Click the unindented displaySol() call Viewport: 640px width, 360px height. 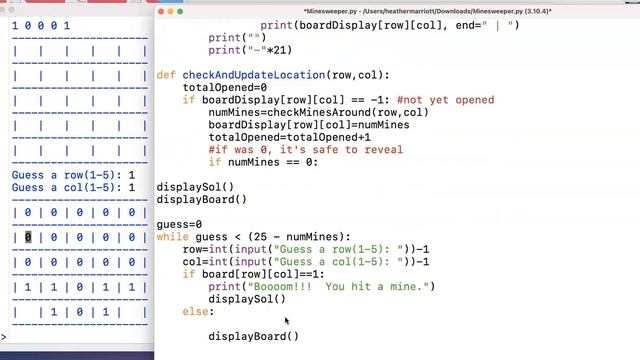coord(195,187)
